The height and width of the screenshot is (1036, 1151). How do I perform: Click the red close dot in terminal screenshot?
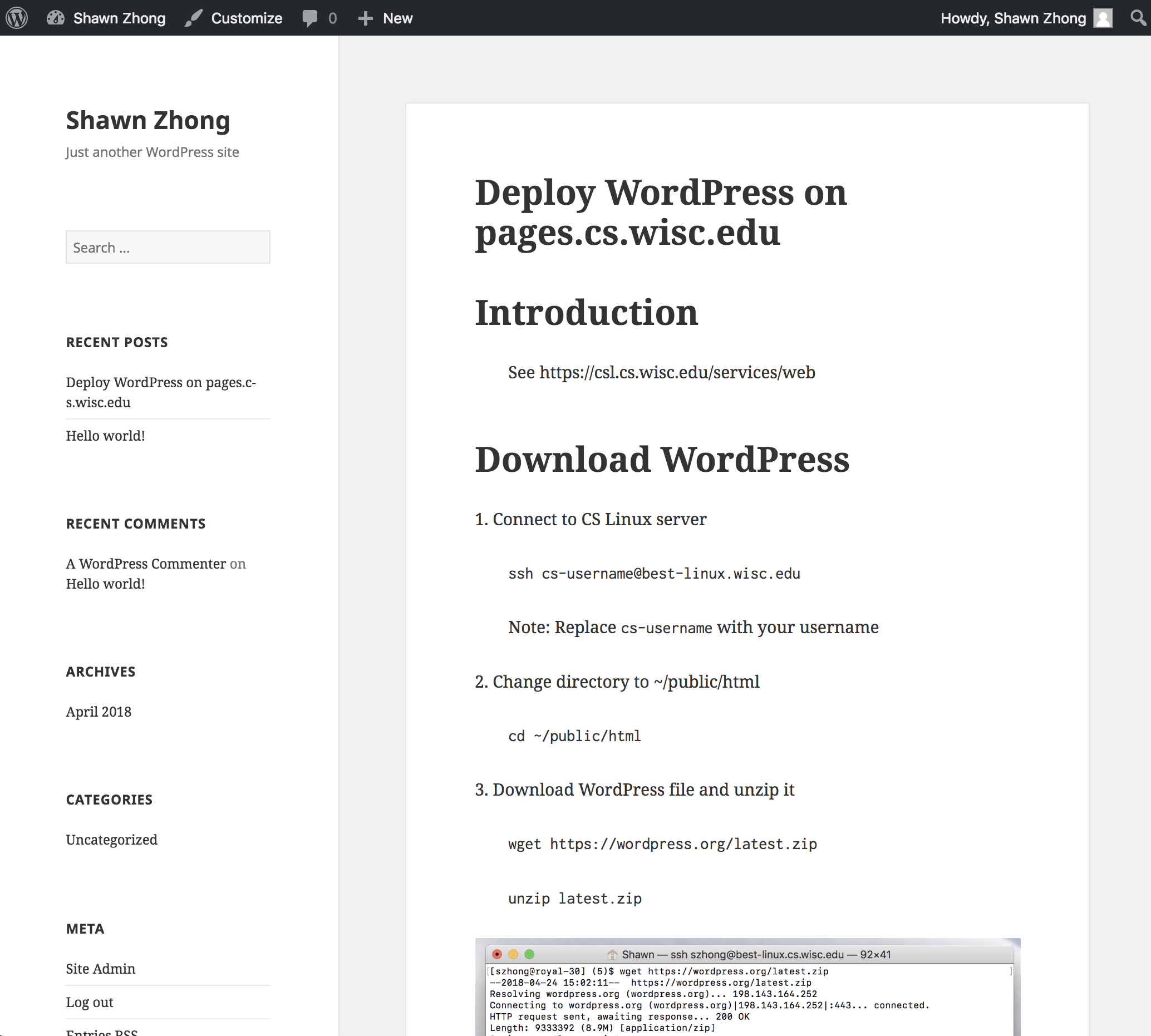pos(496,954)
